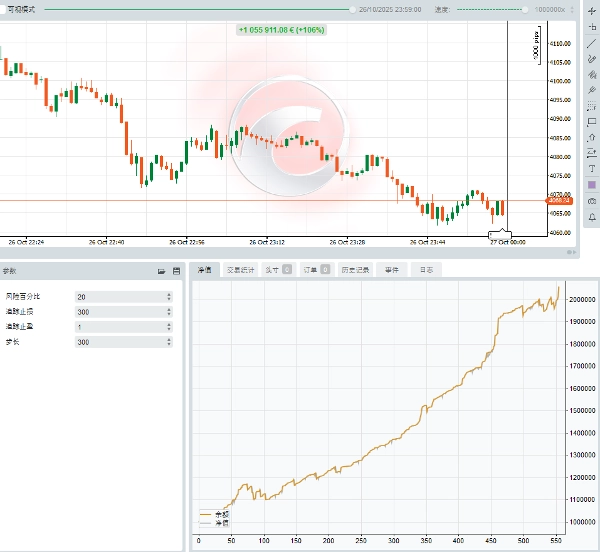
Task: Open the 订单 orders tab
Action: pyautogui.click(x=317, y=270)
